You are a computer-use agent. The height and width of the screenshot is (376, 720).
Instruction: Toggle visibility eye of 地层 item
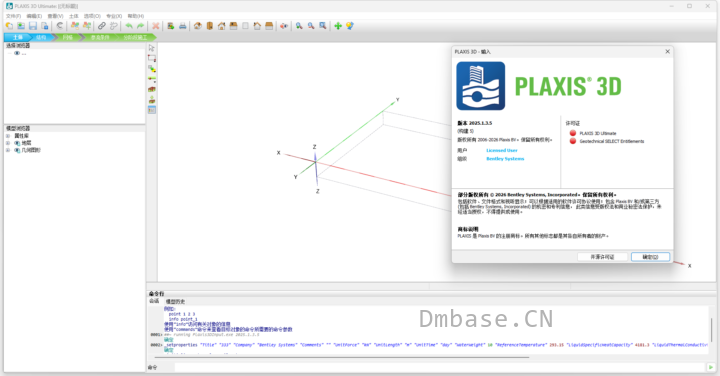pos(17,143)
